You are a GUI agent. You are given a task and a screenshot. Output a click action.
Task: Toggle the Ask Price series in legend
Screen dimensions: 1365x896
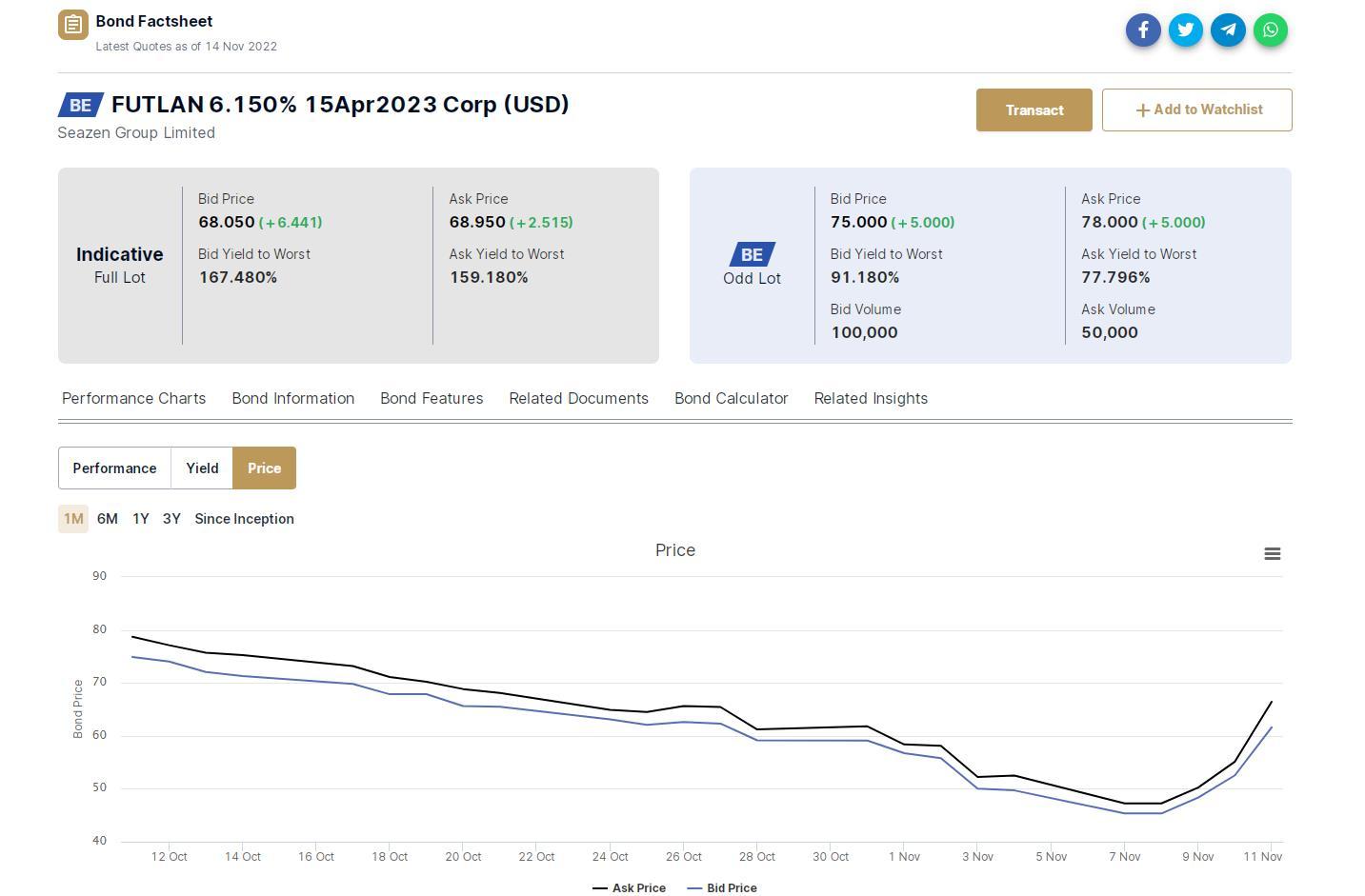point(630,887)
